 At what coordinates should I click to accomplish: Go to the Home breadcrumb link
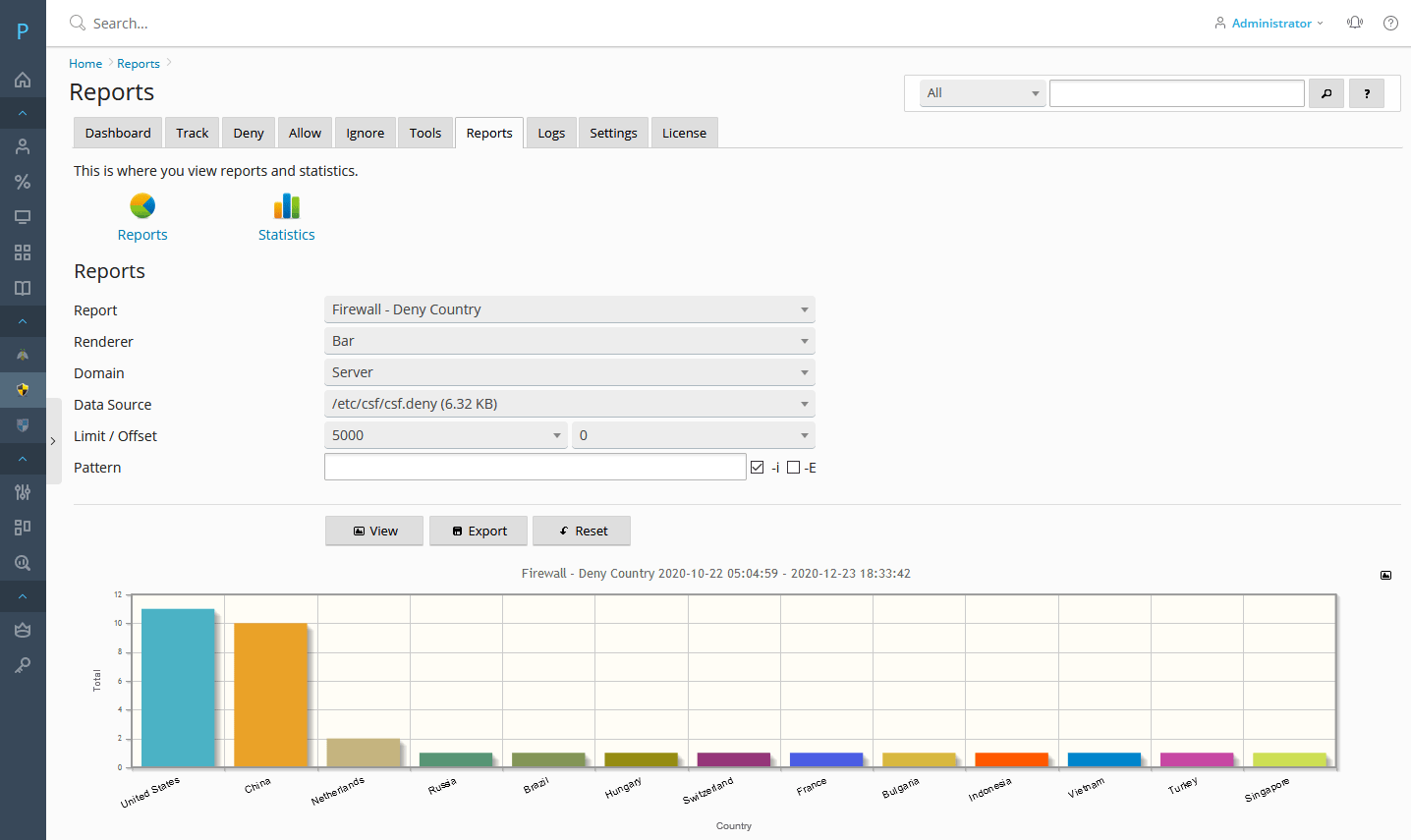coord(85,64)
